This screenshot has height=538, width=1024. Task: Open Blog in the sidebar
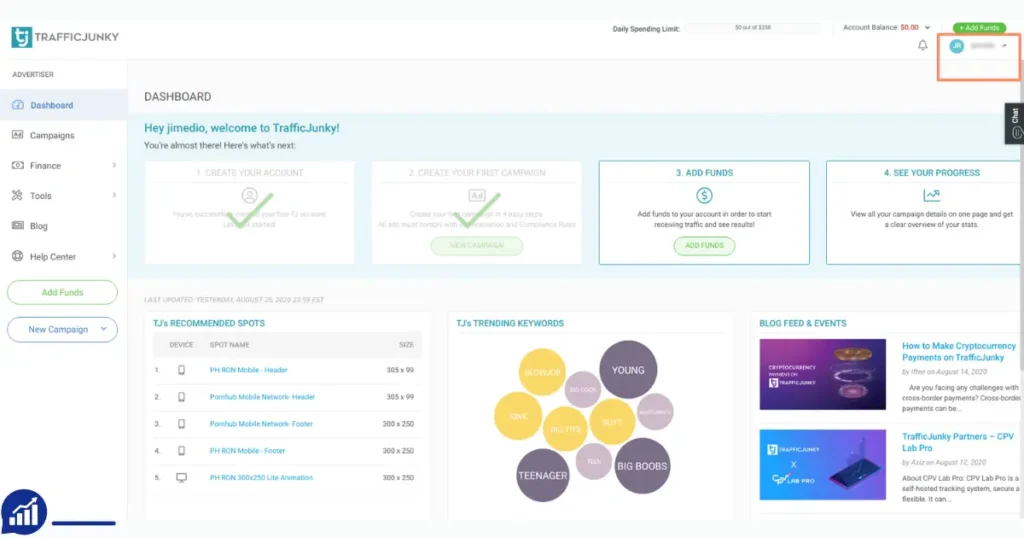point(63,226)
